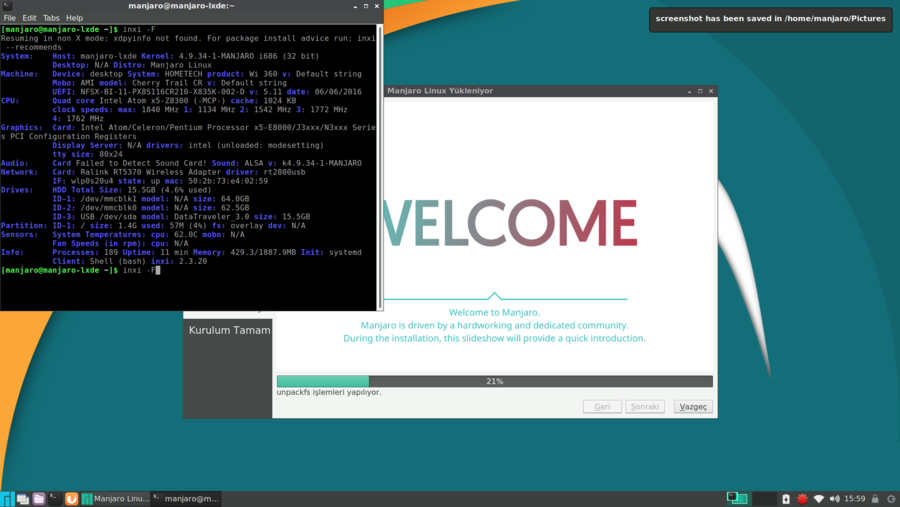Viewport: 900px width, 507px height.
Task: Click the second workspace in desktop pager
Action: [x=764, y=499]
